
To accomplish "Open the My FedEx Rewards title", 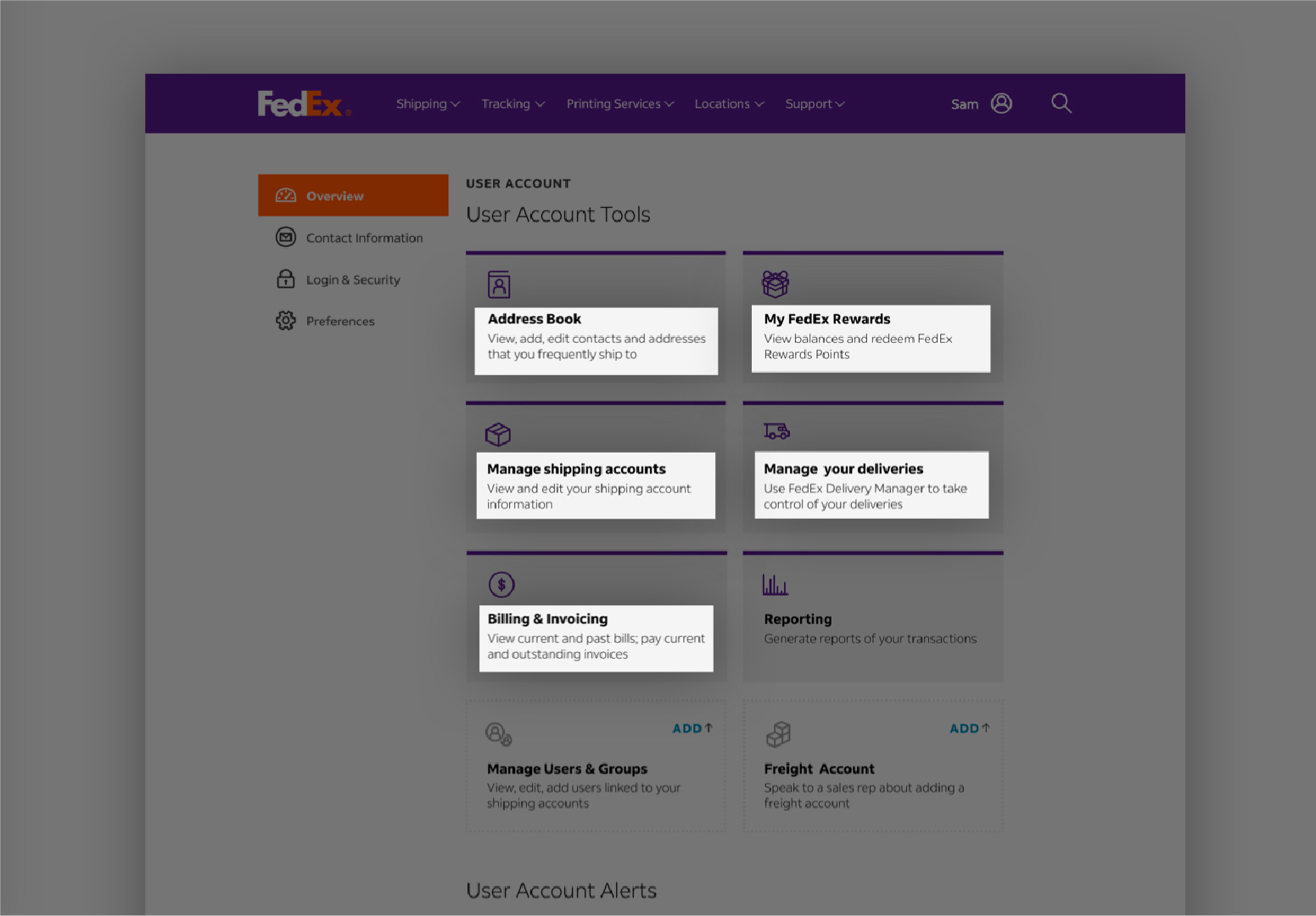I will [827, 319].
